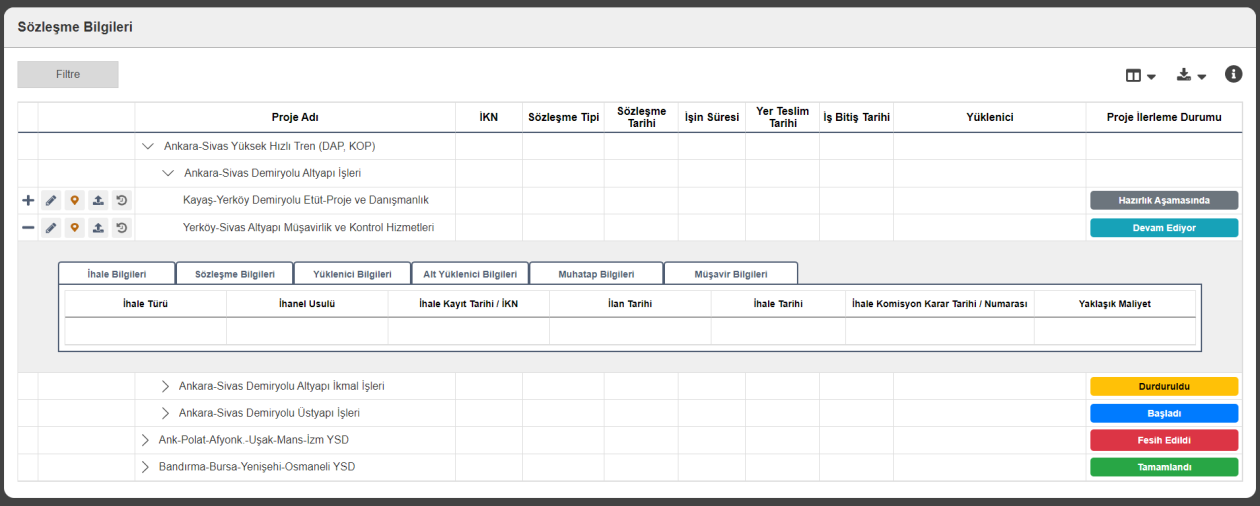Expand Ankara-Sivas Demiryolu Üstyapı İşleri
This screenshot has height=506, width=1260.
pos(166,413)
